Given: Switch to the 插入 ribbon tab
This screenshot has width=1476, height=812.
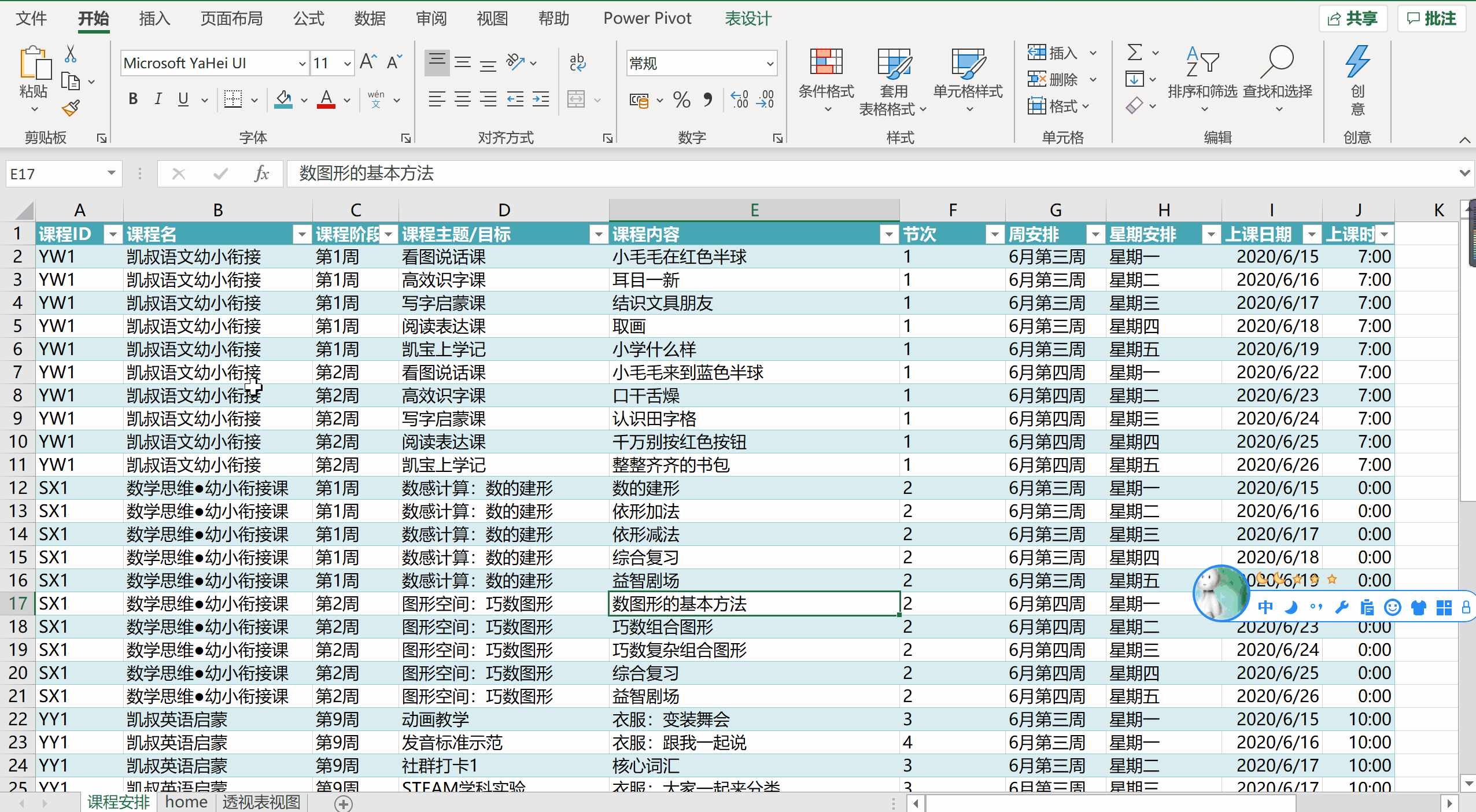Looking at the screenshot, I should (x=154, y=19).
